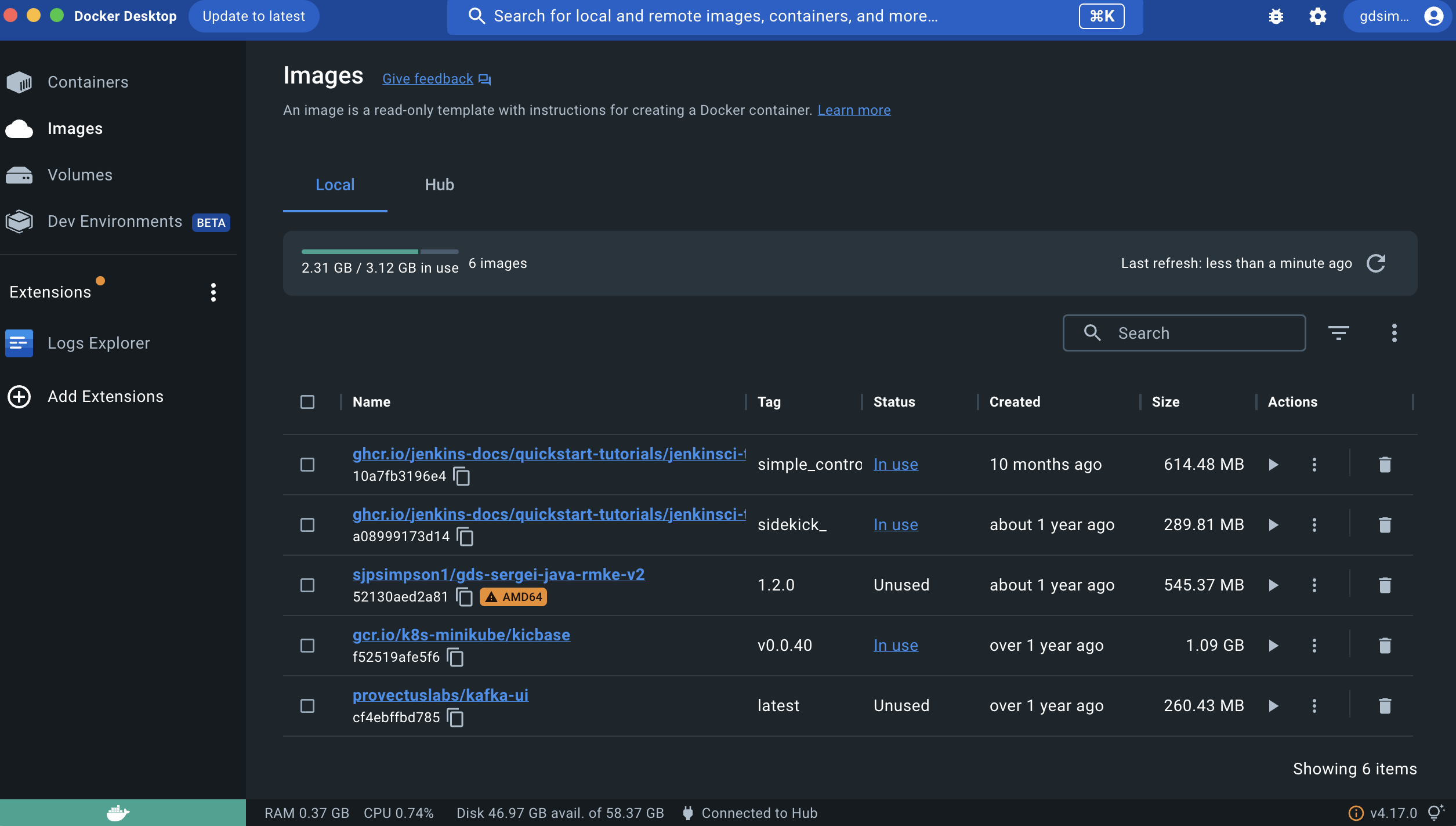Switch to the Hub tab
The image size is (1456, 826).
[x=439, y=185]
